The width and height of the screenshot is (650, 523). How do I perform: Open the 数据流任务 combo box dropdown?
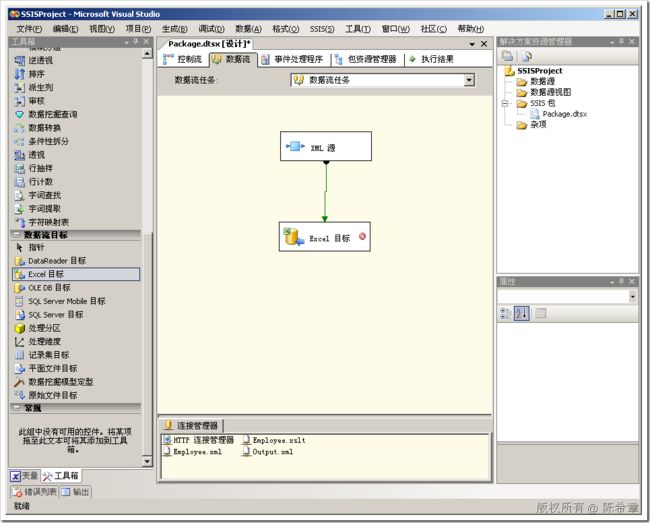click(x=469, y=80)
